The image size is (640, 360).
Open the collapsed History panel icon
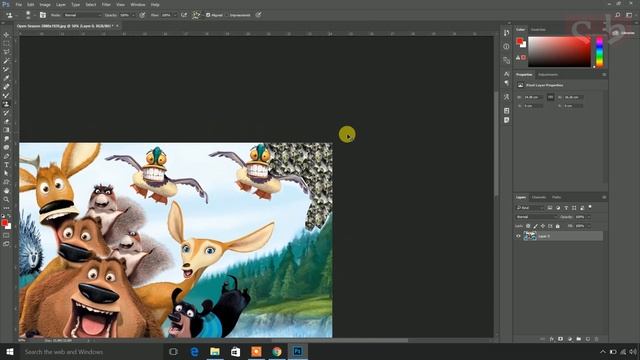[507, 33]
